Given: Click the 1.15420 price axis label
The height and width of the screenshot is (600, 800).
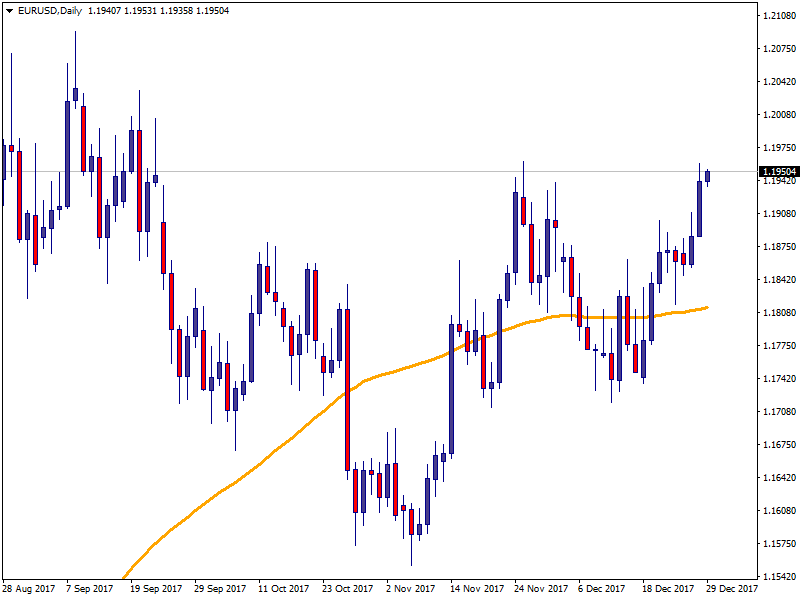Looking at the screenshot, I should (x=778, y=577).
